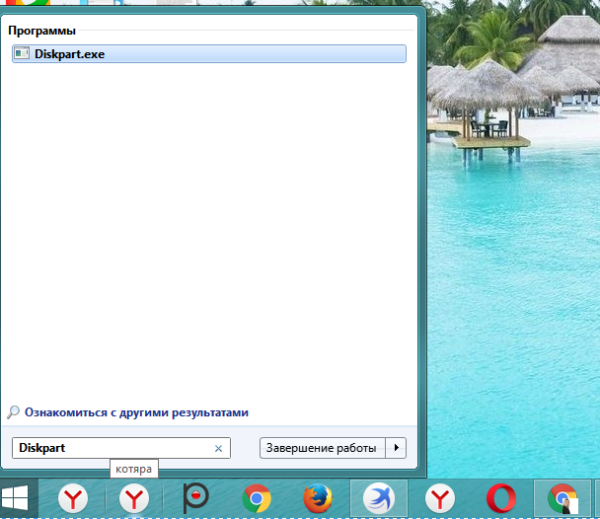
Task: Open Ознакомиться с другими результатами link
Action: click(137, 413)
